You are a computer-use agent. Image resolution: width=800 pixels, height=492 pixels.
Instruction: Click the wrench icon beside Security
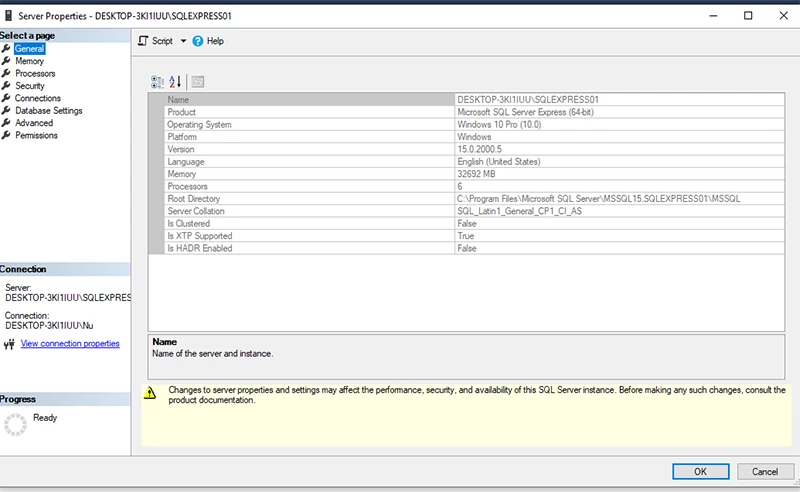[6, 85]
